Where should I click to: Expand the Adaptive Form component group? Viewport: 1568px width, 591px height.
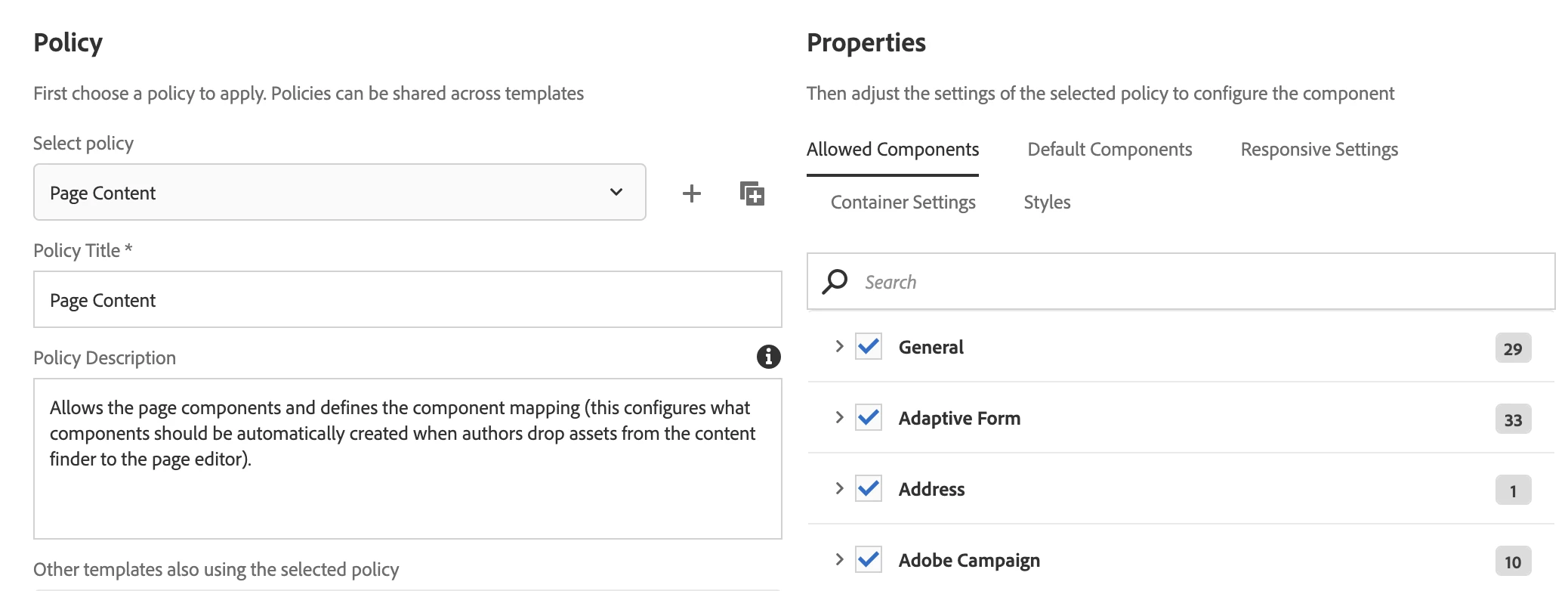(839, 417)
